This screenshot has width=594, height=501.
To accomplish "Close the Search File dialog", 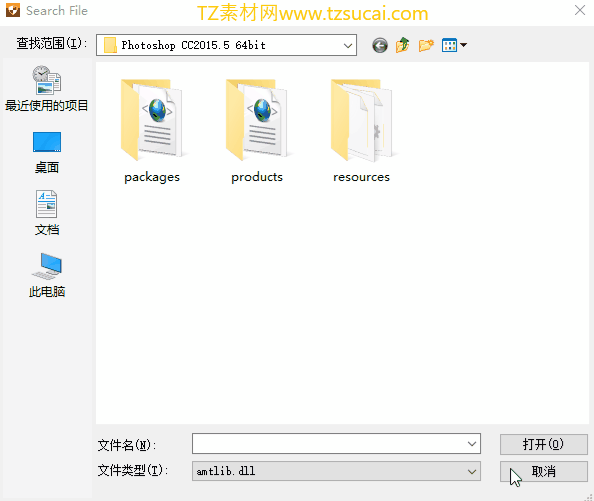I will 580,11.
